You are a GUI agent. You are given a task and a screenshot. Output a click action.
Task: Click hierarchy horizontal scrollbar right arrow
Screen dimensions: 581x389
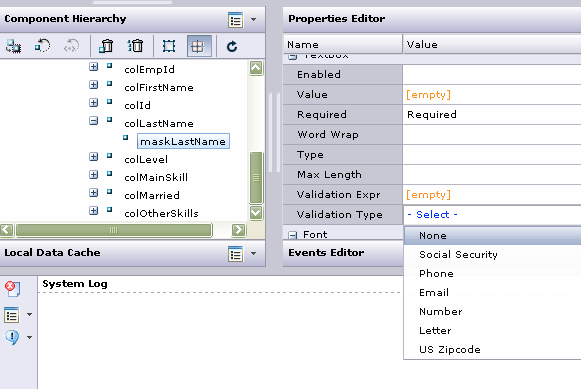point(239,230)
